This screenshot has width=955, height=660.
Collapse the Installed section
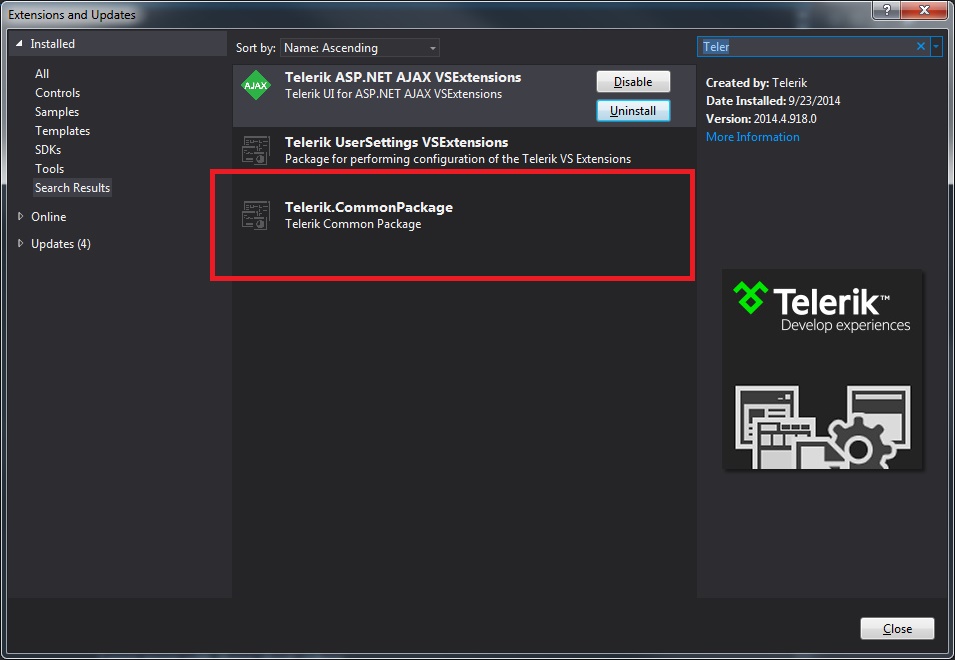[x=19, y=44]
